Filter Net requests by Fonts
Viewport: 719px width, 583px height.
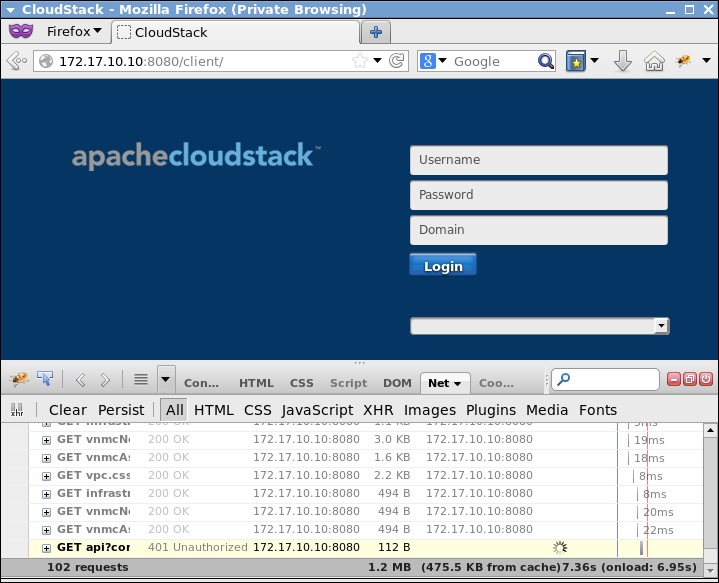pyautogui.click(x=597, y=410)
